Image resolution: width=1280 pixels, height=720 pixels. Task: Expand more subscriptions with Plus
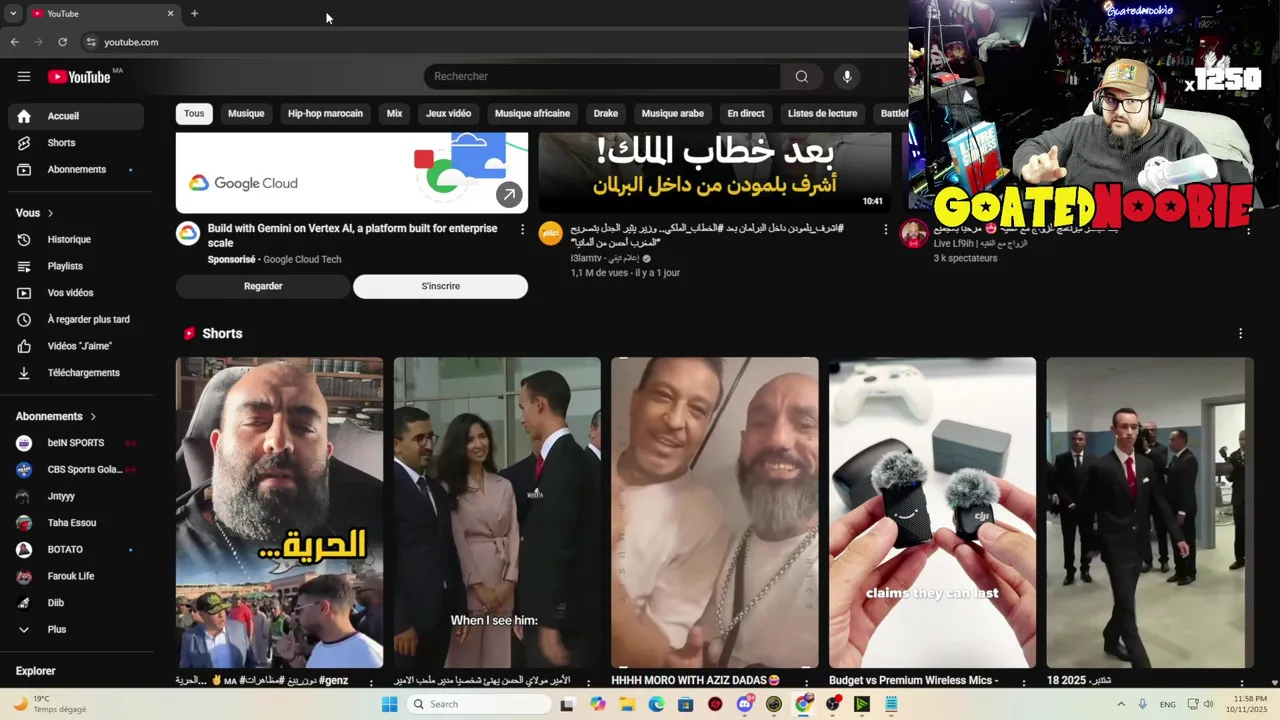pos(76,629)
